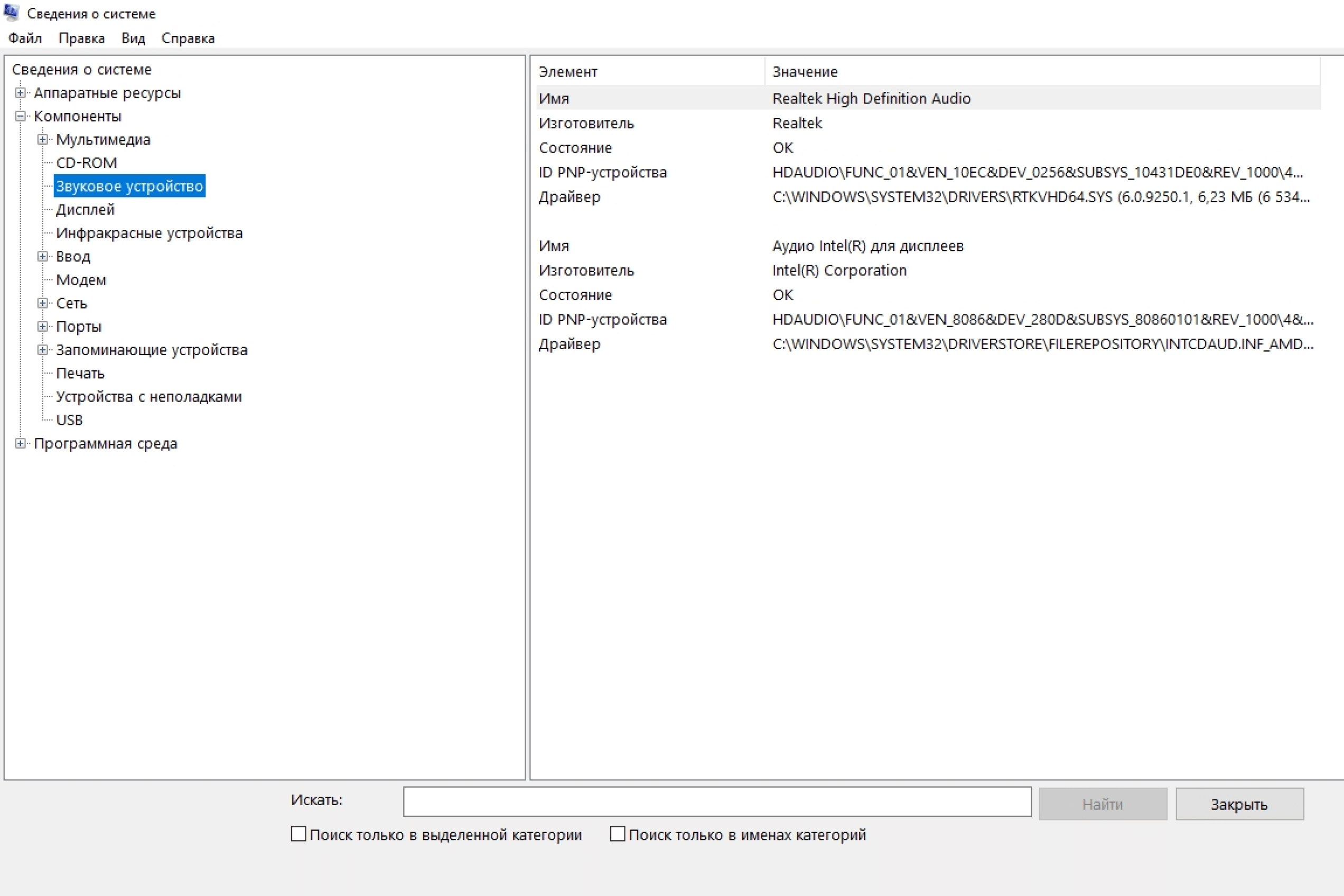The image size is (1344, 896).
Task: Open the Вид menu
Action: 133,38
